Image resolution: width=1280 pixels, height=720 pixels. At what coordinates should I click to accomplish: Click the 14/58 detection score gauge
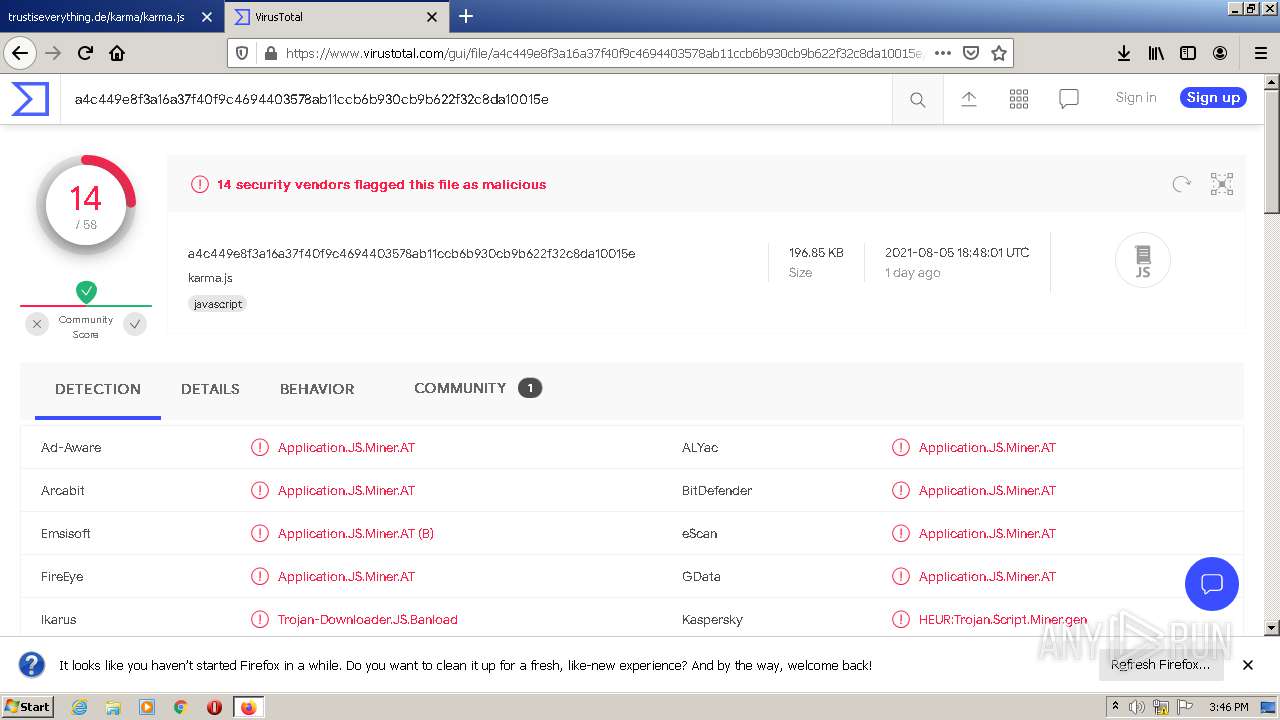[86, 205]
